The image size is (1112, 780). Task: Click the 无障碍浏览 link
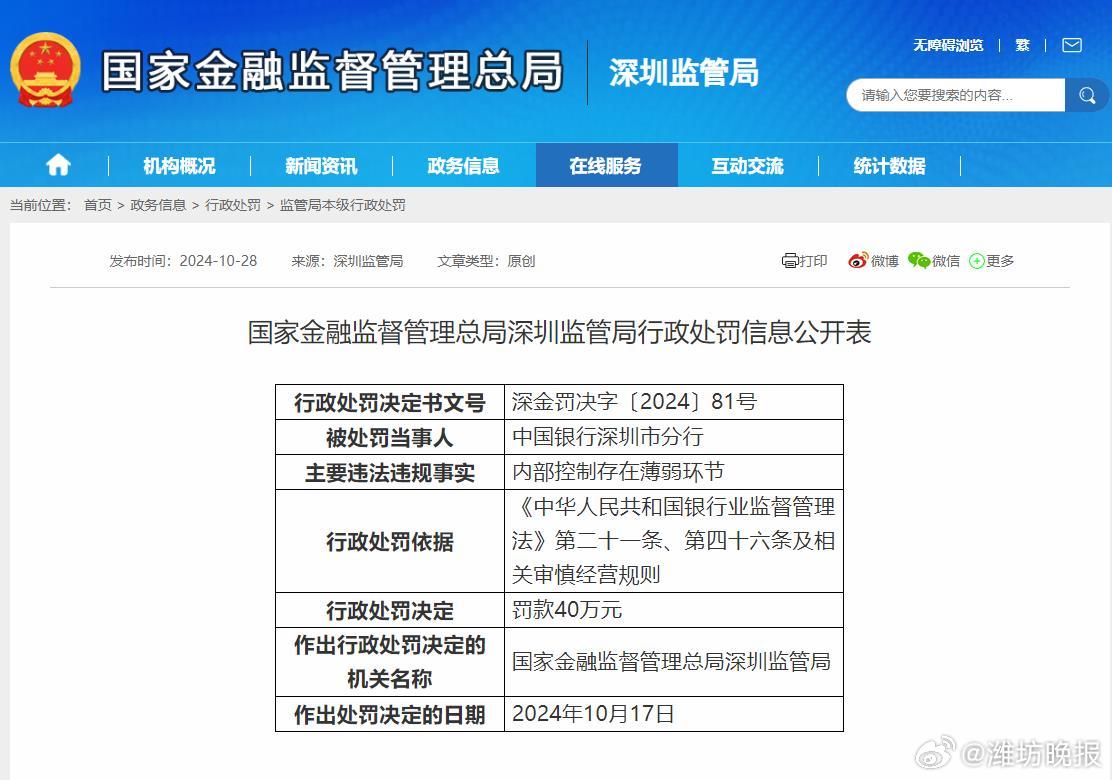point(948,45)
